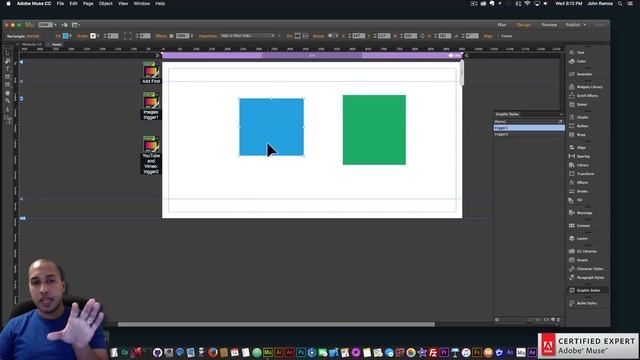Select the Zoom tool in left toolbar
640x360 pixels.
pos(7,101)
